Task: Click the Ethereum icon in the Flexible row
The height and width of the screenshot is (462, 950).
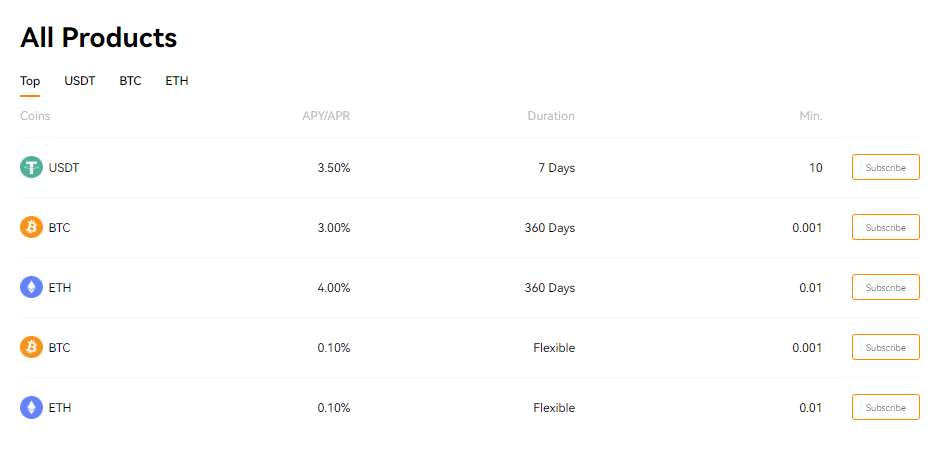Action: pos(32,407)
